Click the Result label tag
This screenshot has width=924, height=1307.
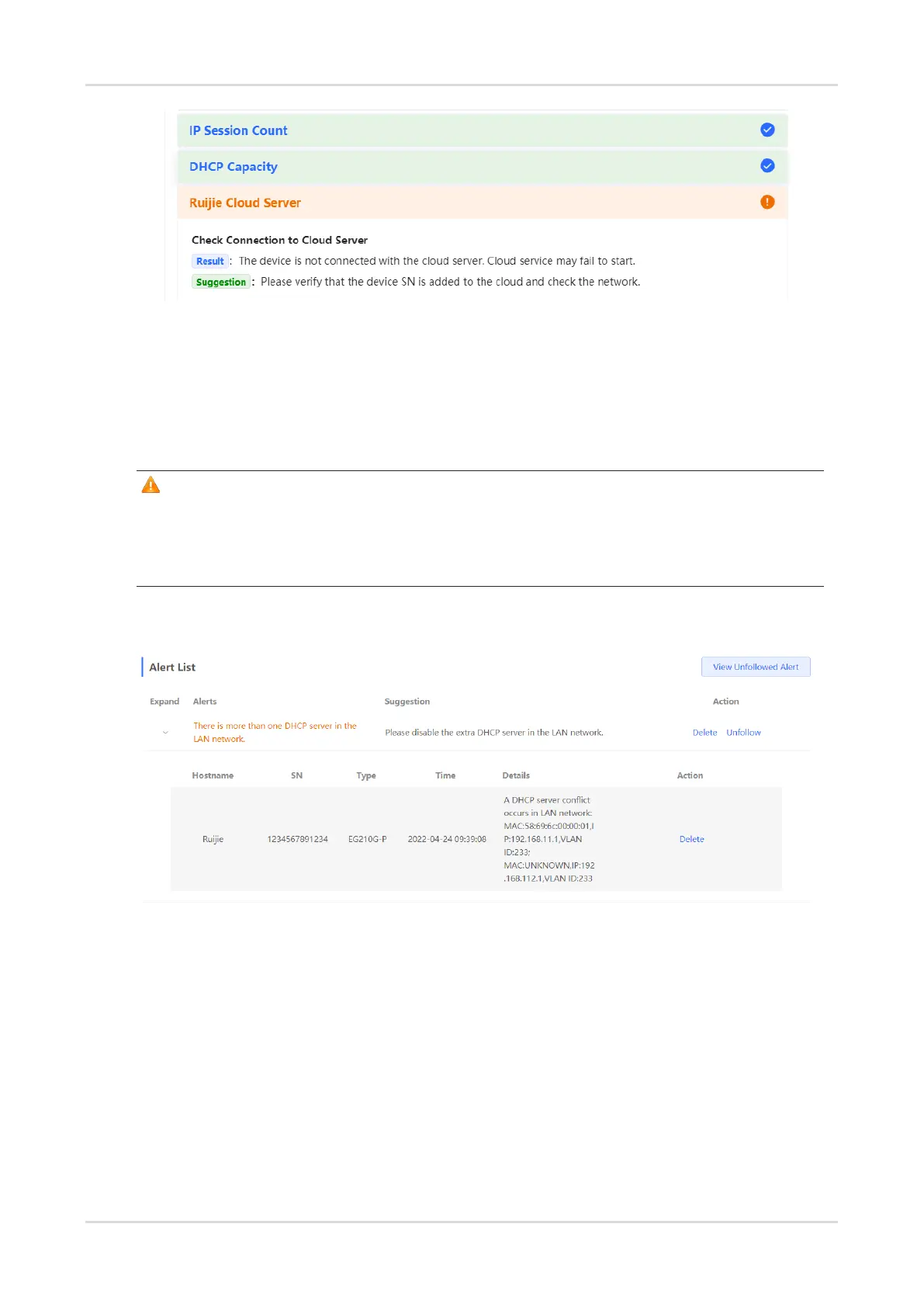point(209,262)
